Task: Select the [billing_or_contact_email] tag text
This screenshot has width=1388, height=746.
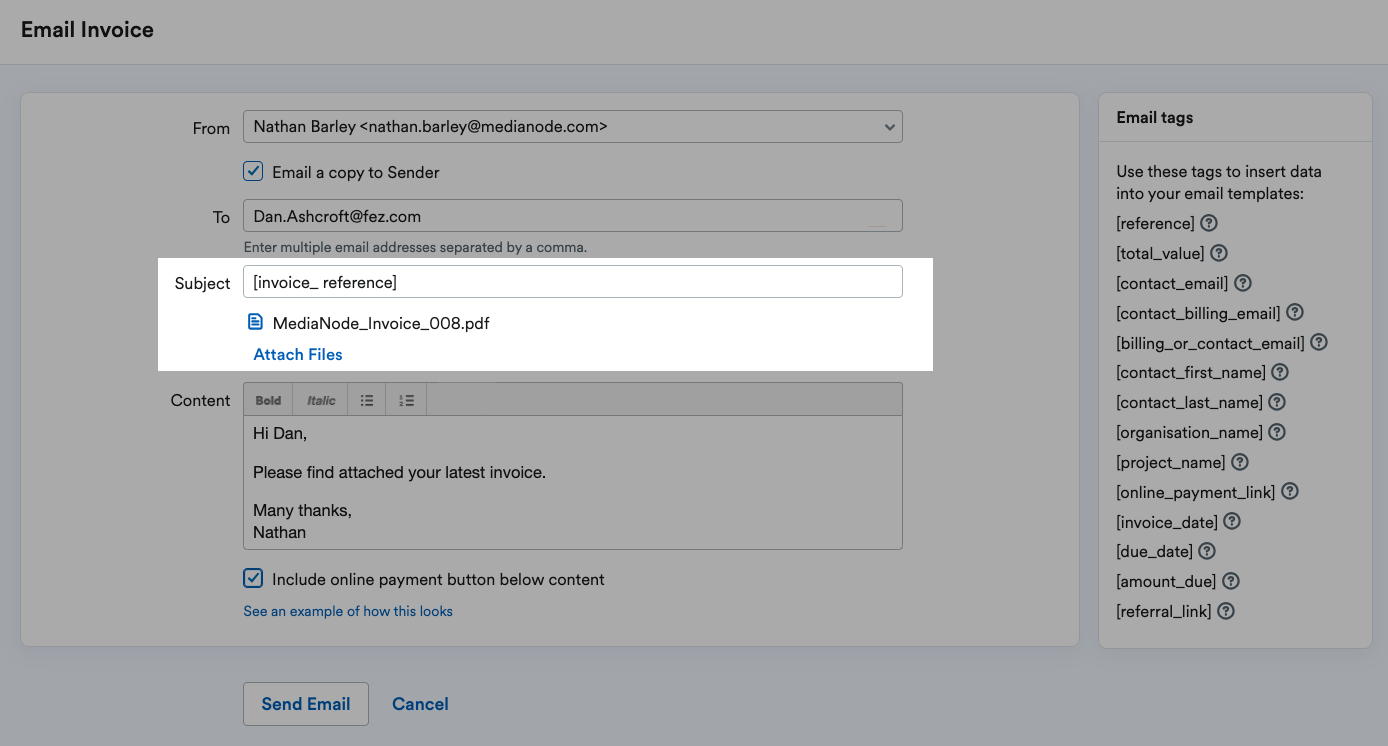Action: pos(1210,343)
